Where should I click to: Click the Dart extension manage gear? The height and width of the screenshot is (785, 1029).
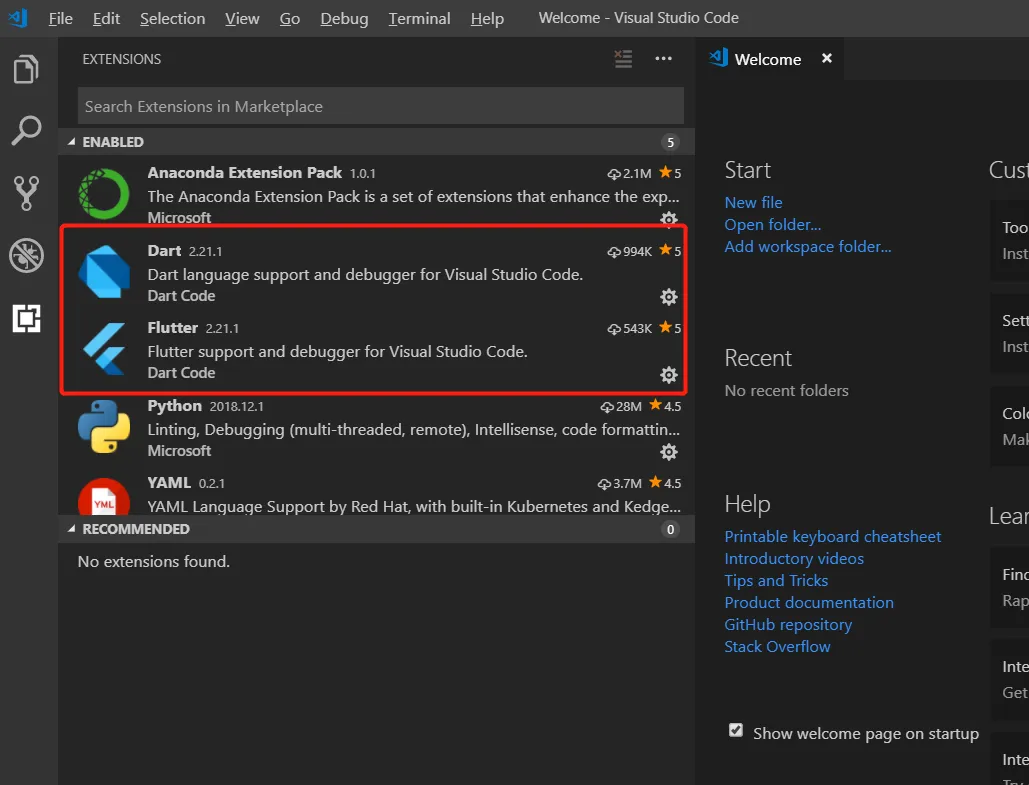click(x=669, y=297)
